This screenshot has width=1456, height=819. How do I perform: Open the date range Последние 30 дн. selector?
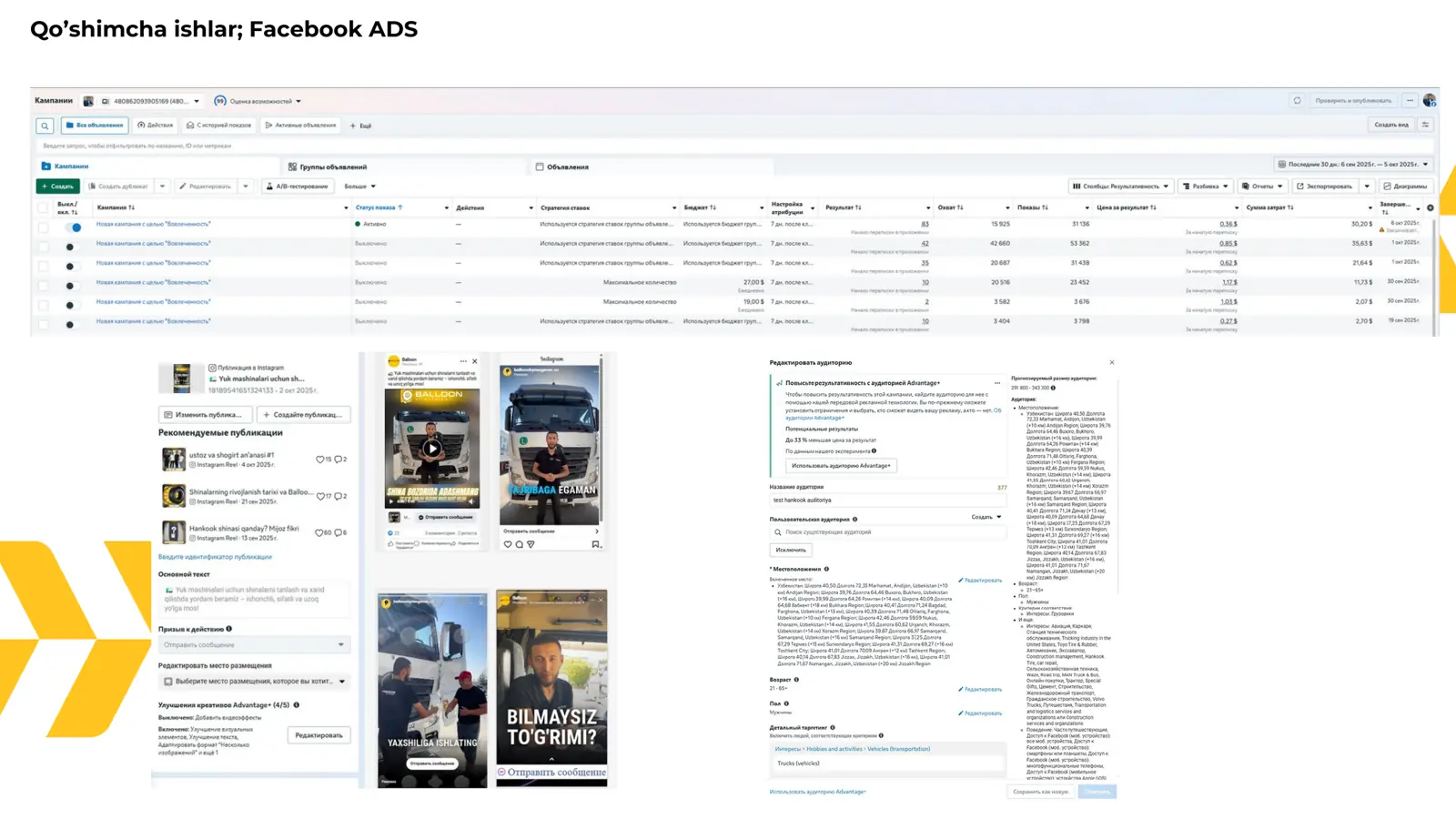click(1353, 165)
